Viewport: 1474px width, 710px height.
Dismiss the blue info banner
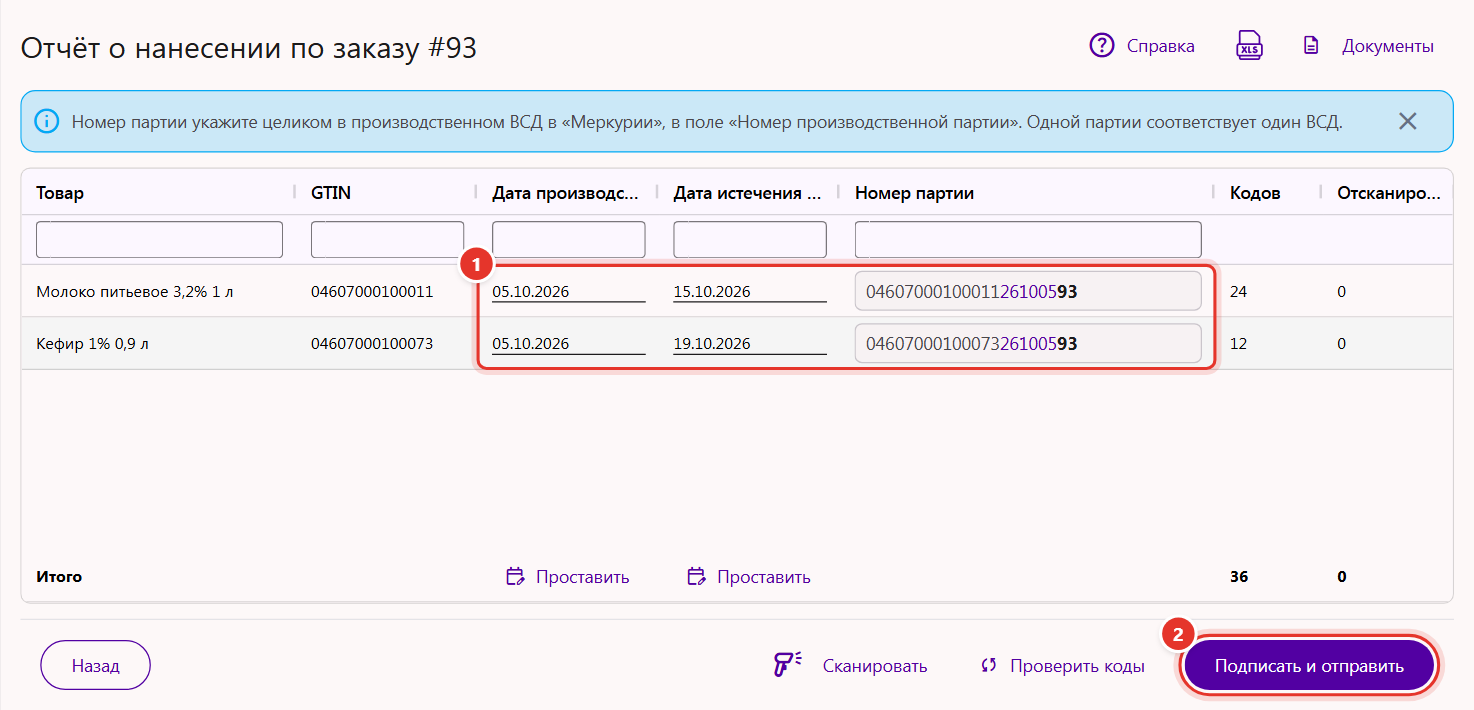pyautogui.click(x=1407, y=122)
